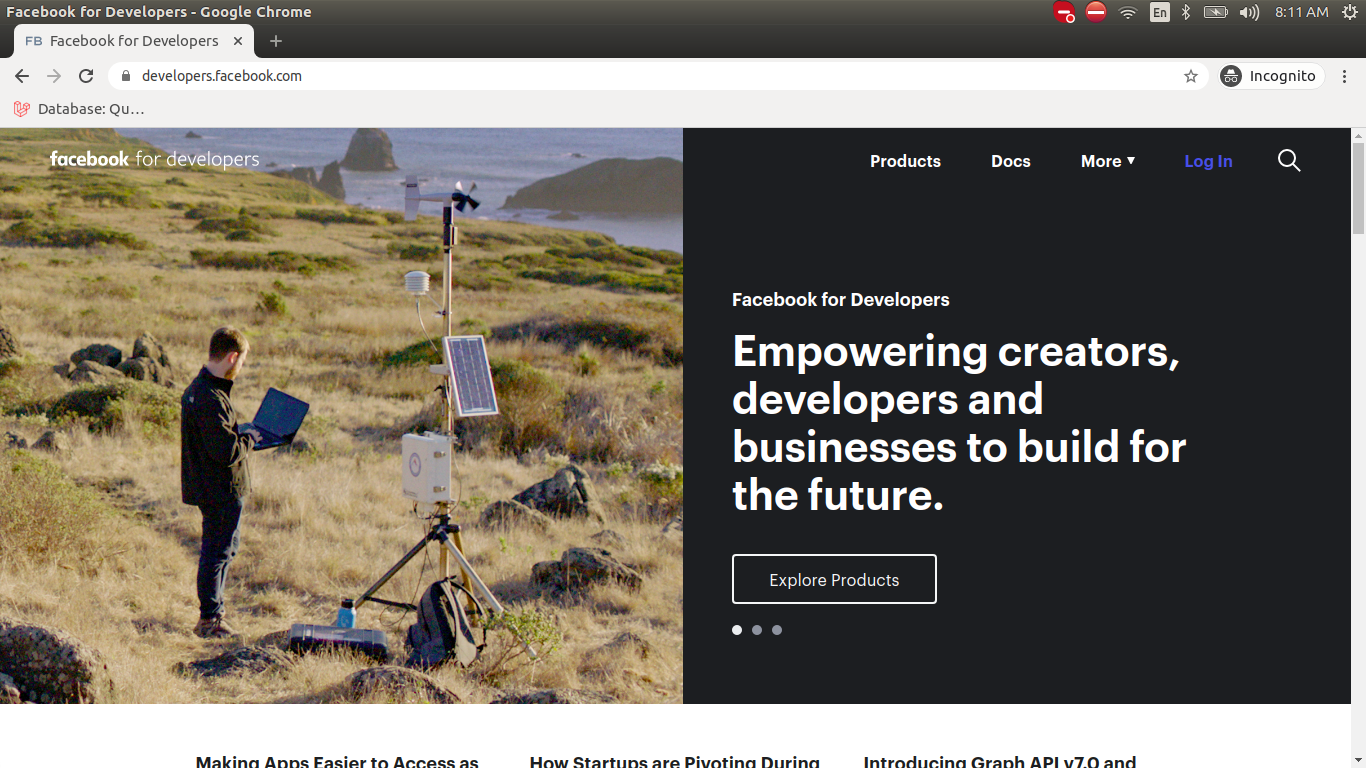
Task: Open the site search magnifier icon
Action: pyautogui.click(x=1289, y=161)
